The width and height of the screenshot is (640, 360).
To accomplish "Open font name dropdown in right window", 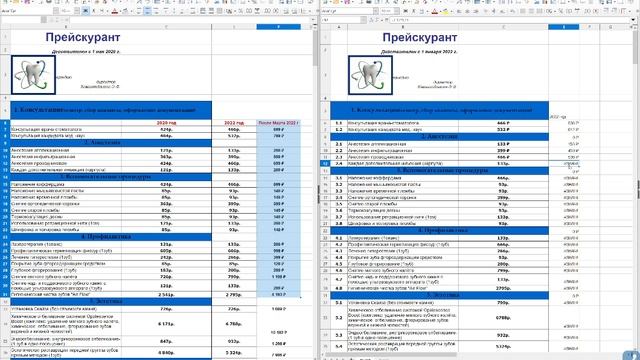I will tap(376, 11).
